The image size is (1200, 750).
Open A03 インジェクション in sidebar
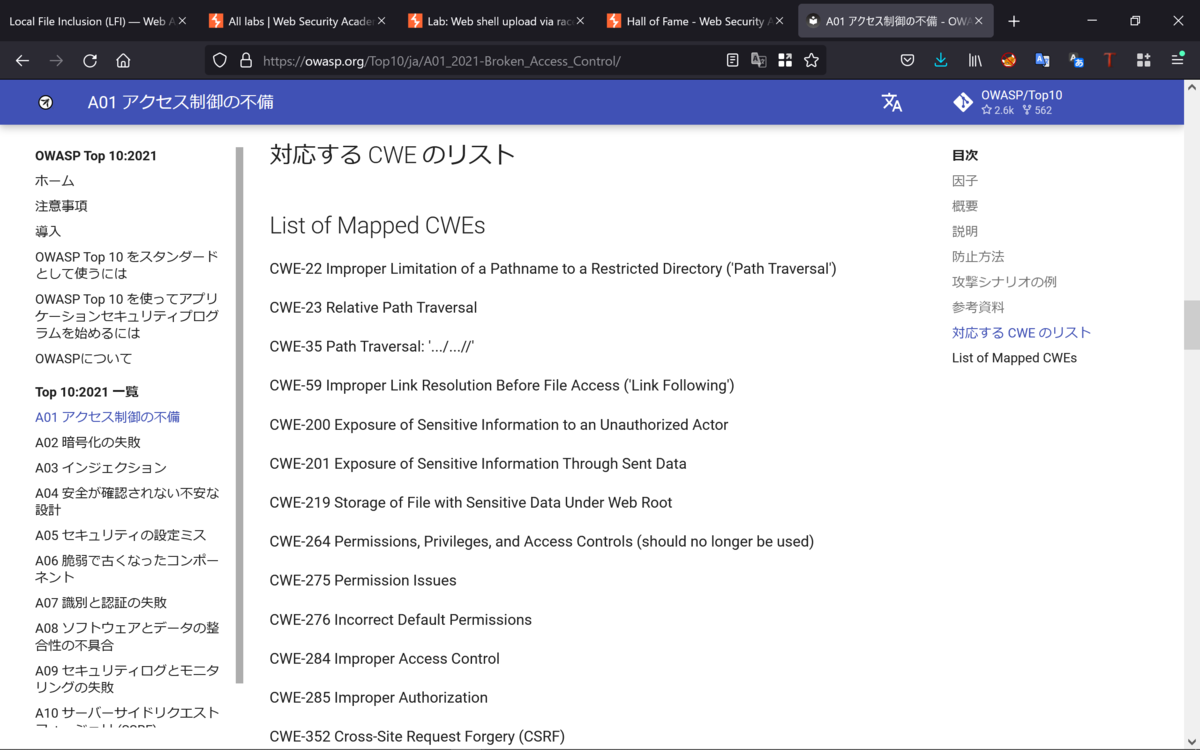point(101,467)
